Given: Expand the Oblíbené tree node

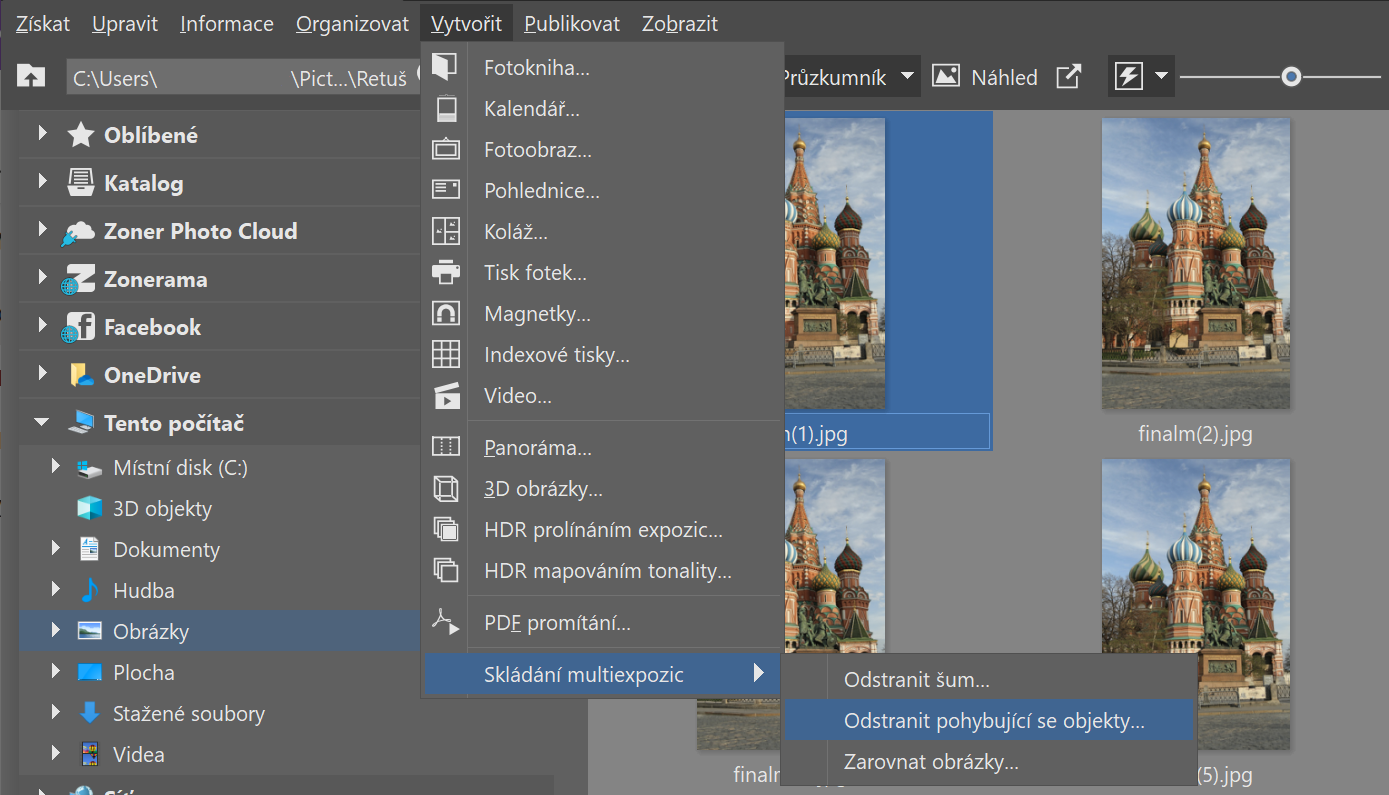Looking at the screenshot, I should coord(42,133).
